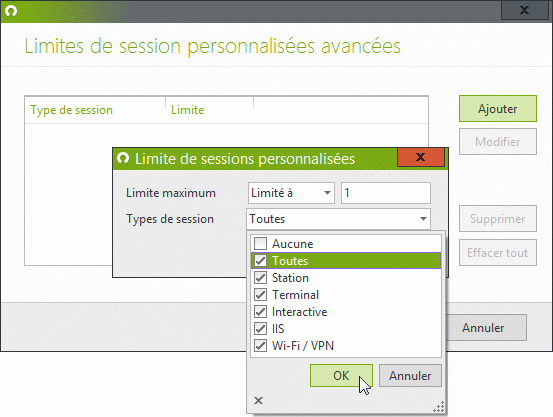Open the Limité à dropdown
The height and width of the screenshot is (417, 553).
[291, 193]
